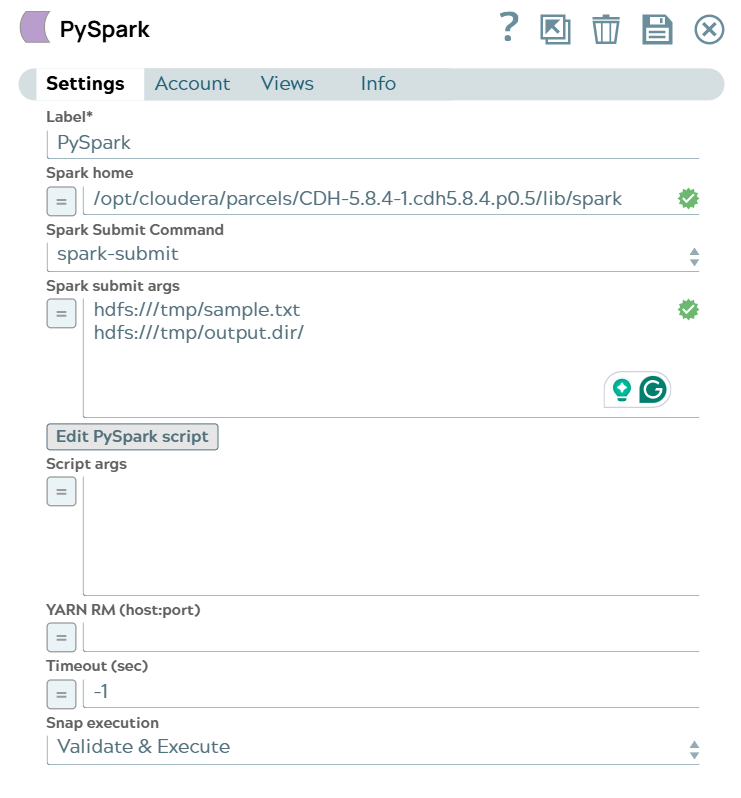The width and height of the screenshot is (741, 798).
Task: Close the PySpark settings dialog
Action: [x=709, y=29]
